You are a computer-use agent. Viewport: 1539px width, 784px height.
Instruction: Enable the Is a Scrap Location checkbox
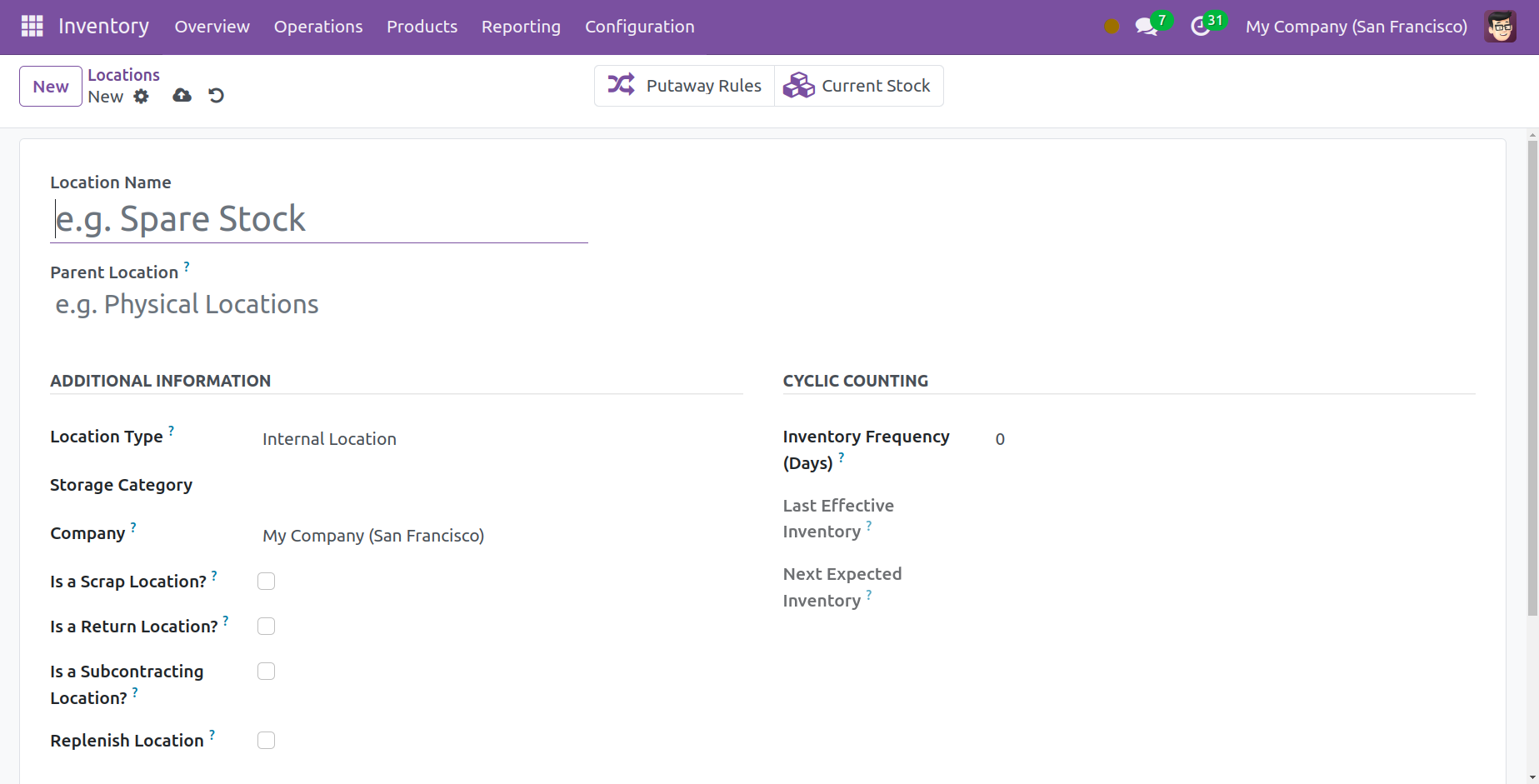click(266, 582)
